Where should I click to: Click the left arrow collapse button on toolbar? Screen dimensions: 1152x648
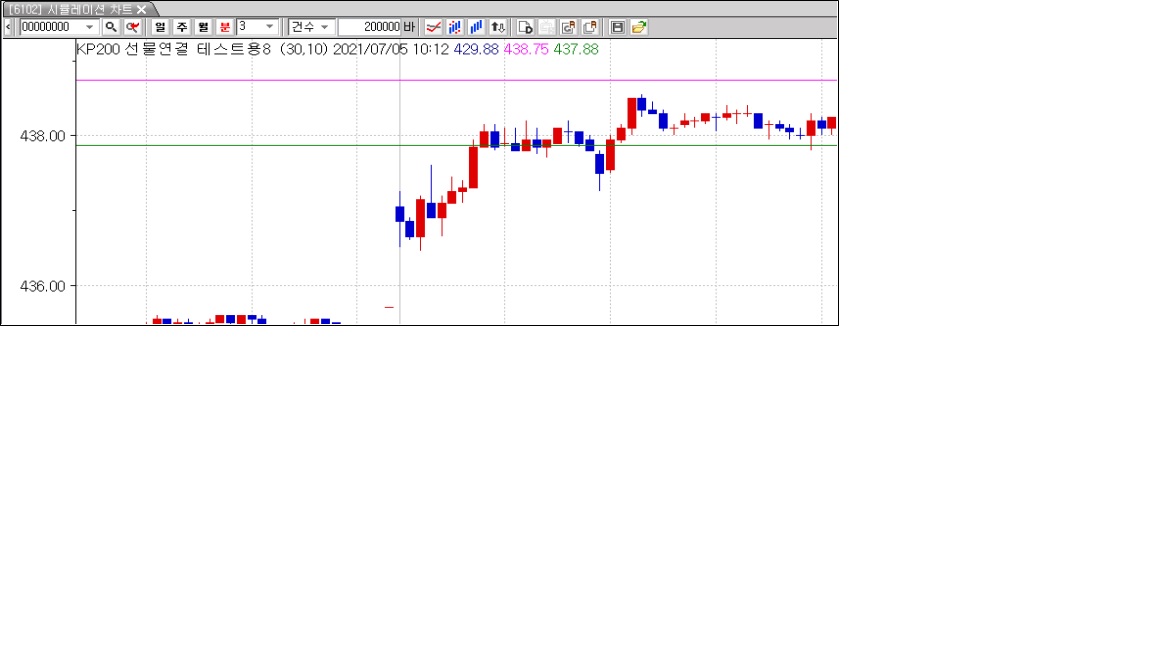tap(9, 27)
